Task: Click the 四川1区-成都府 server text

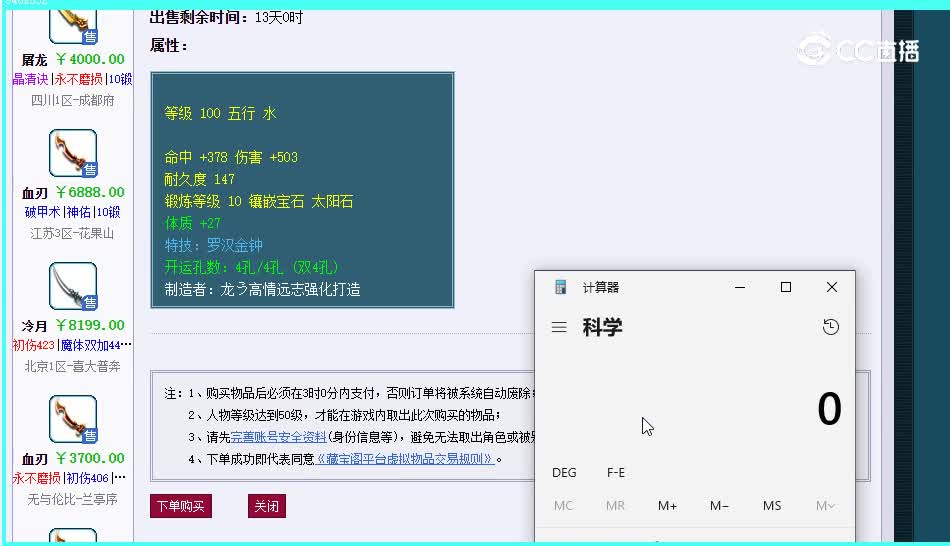Action: click(x=73, y=101)
